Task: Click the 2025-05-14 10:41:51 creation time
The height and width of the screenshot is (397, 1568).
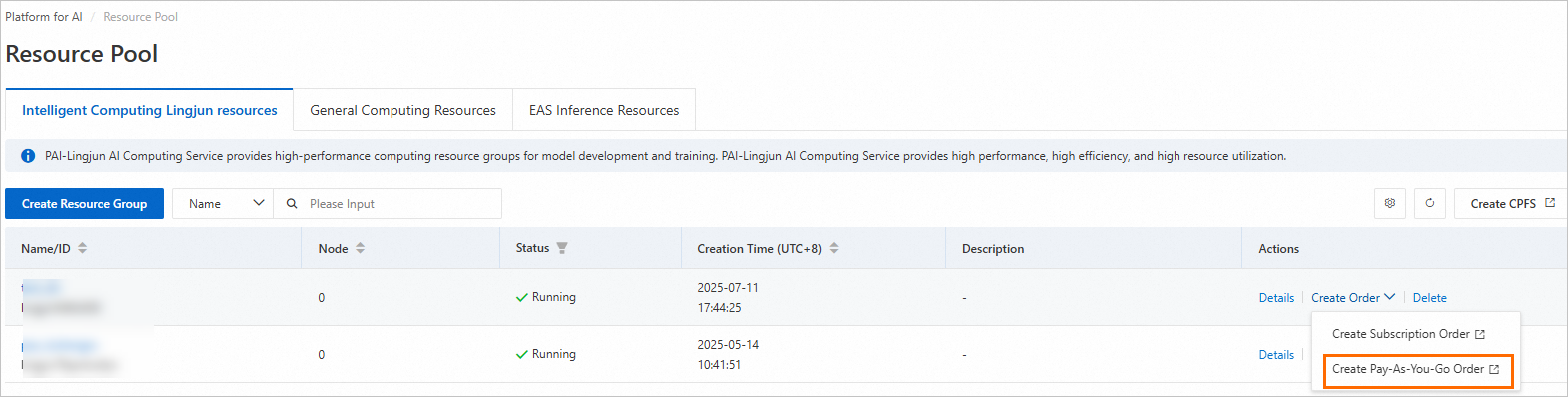Action: pos(728,354)
